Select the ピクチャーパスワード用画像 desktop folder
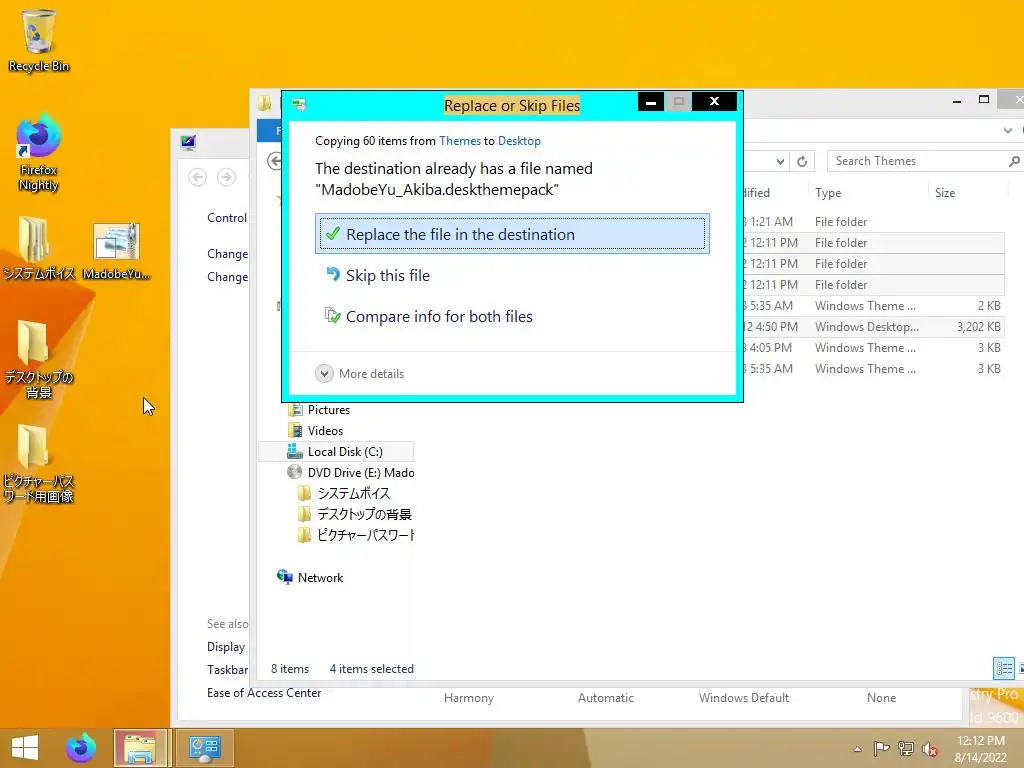This screenshot has height=768, width=1024. [x=39, y=464]
